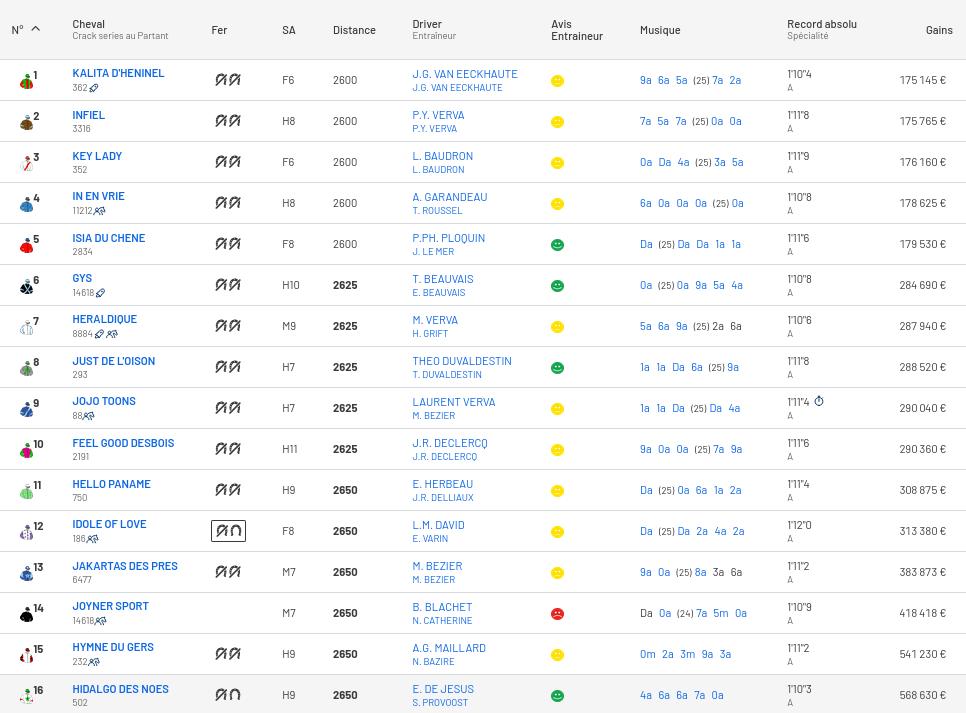Open the HERALDIQUE horse page
The width and height of the screenshot is (966, 713).
click(104, 319)
